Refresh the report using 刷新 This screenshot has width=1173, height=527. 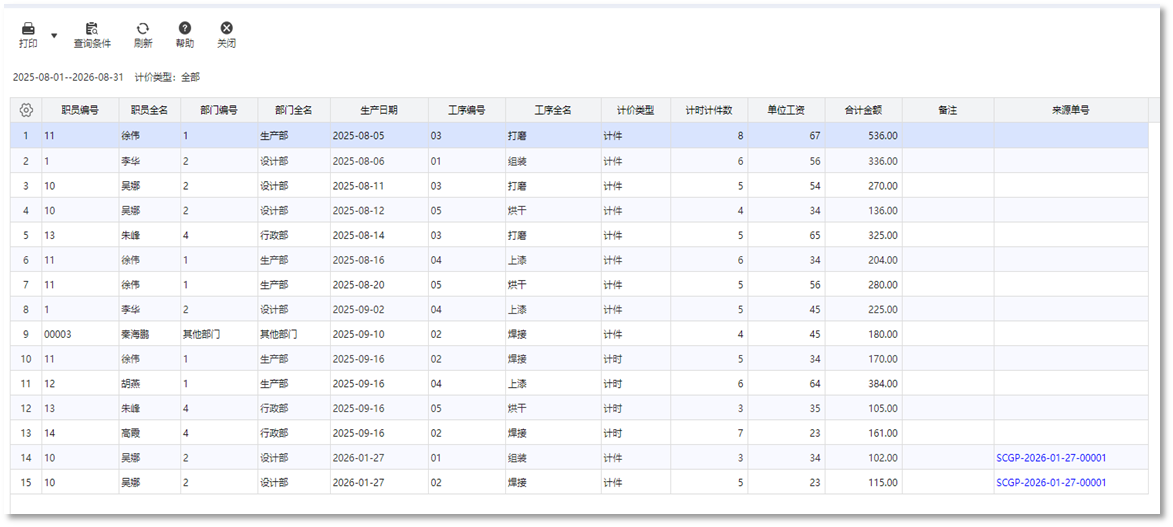coord(143,29)
